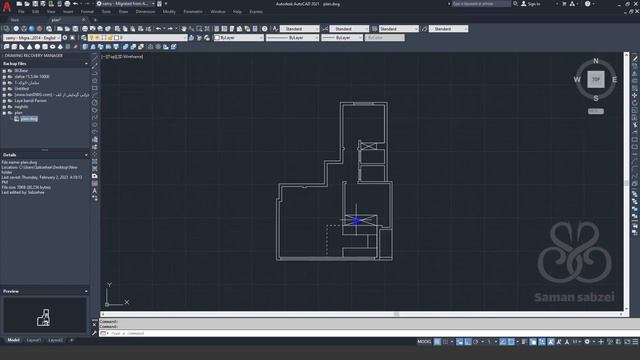Screen dimensions: 640x360
Task: Click the horizontal scrollbar below the drawing
Action: pos(362,314)
